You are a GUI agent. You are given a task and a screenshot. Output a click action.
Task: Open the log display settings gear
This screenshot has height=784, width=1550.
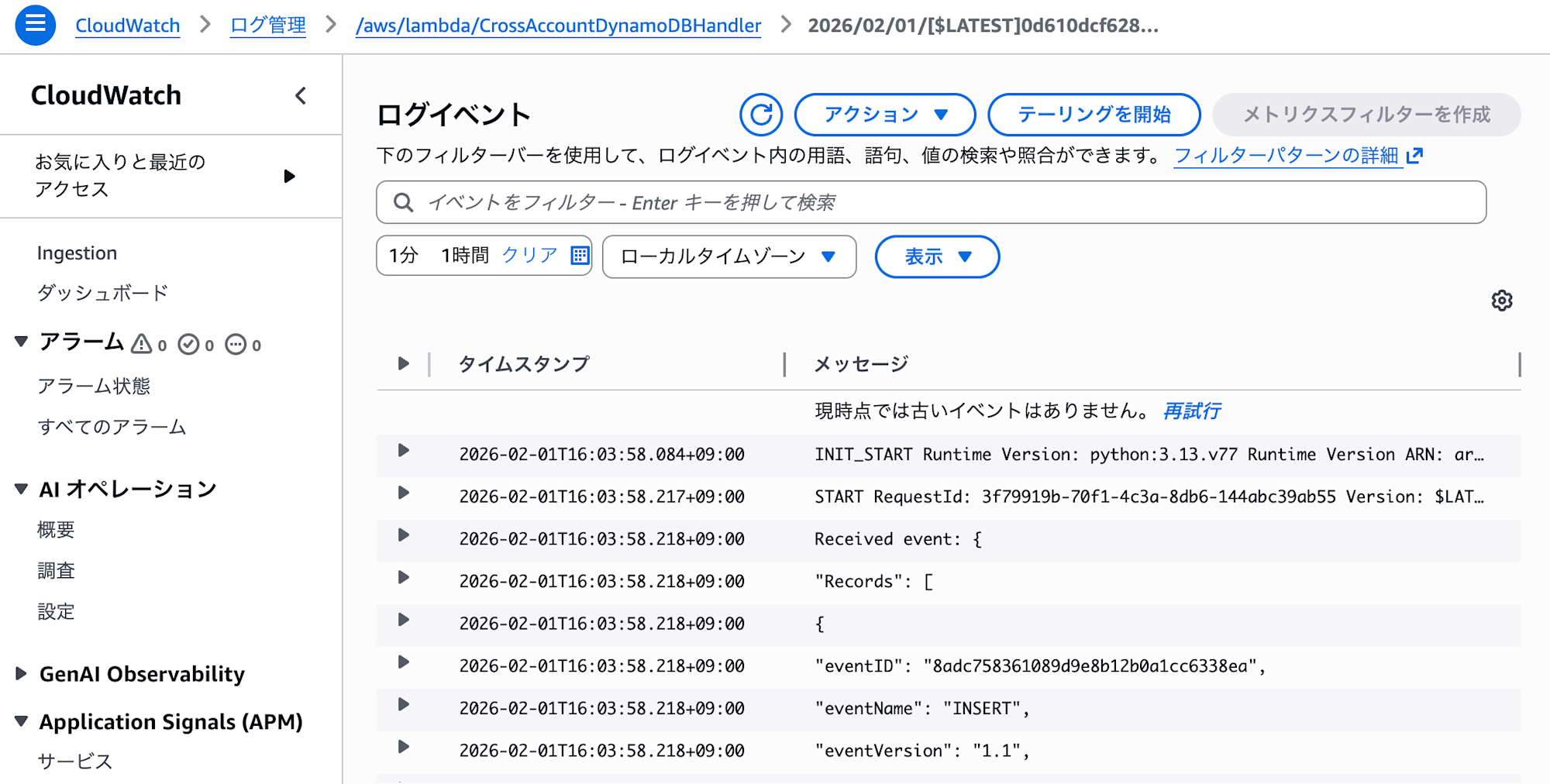click(1502, 300)
